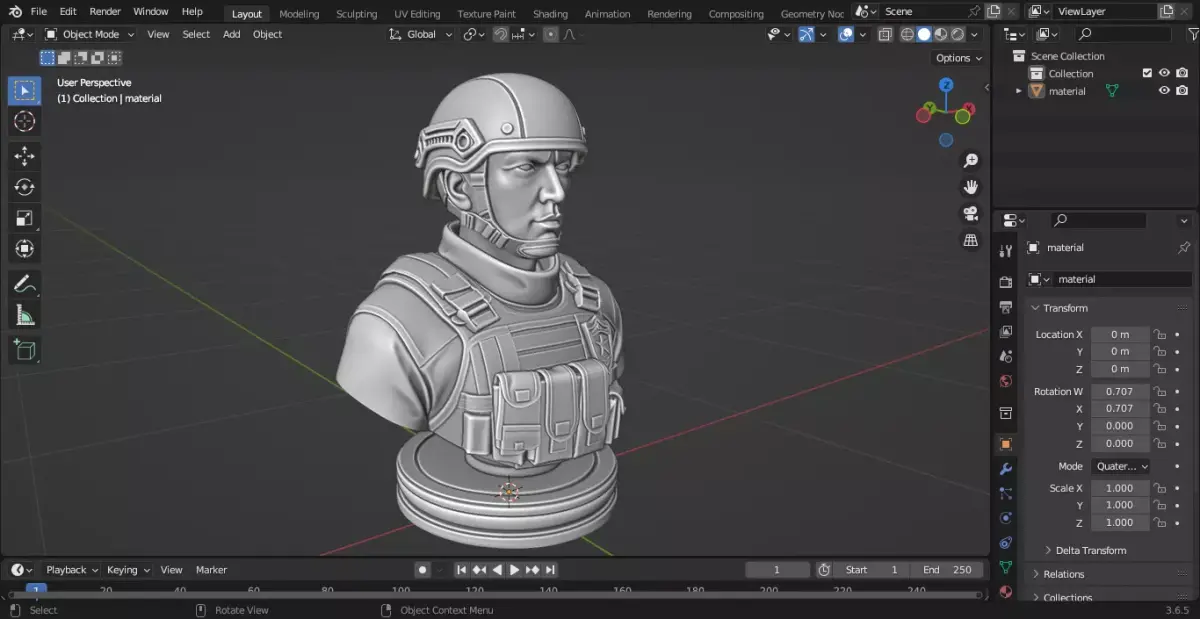Switch to rendered viewport shading
The height and width of the screenshot is (619, 1200).
pyautogui.click(x=957, y=34)
